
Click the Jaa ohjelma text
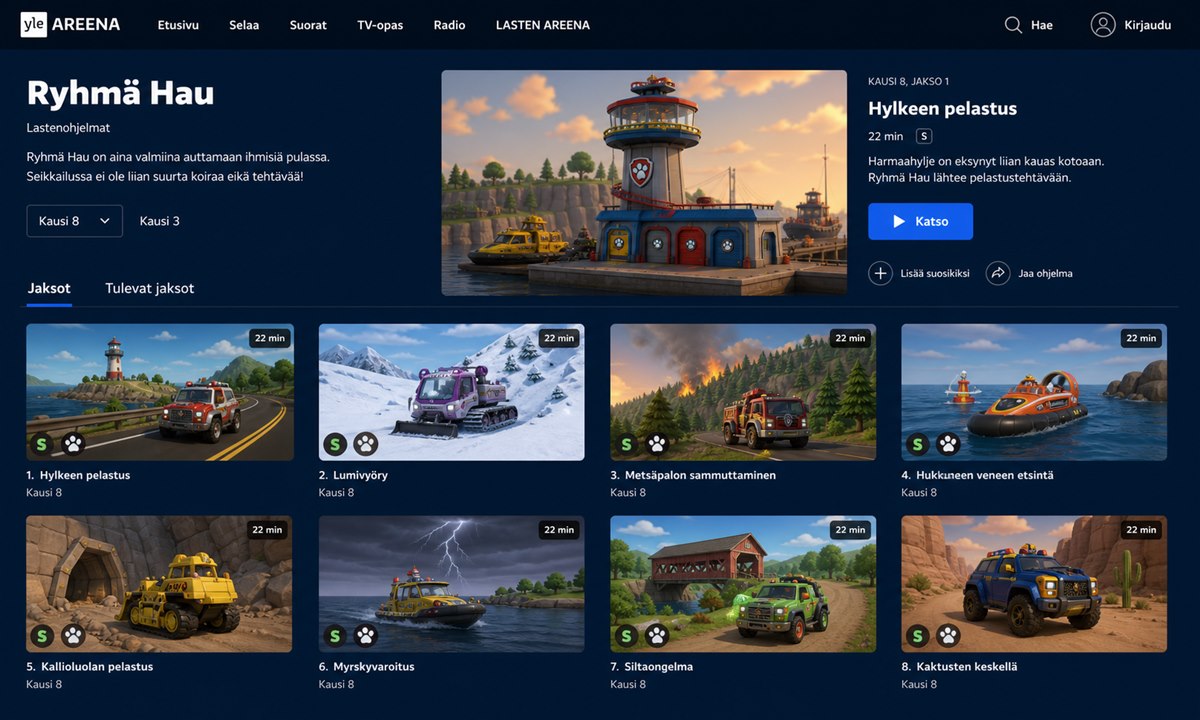pyautogui.click(x=1046, y=273)
